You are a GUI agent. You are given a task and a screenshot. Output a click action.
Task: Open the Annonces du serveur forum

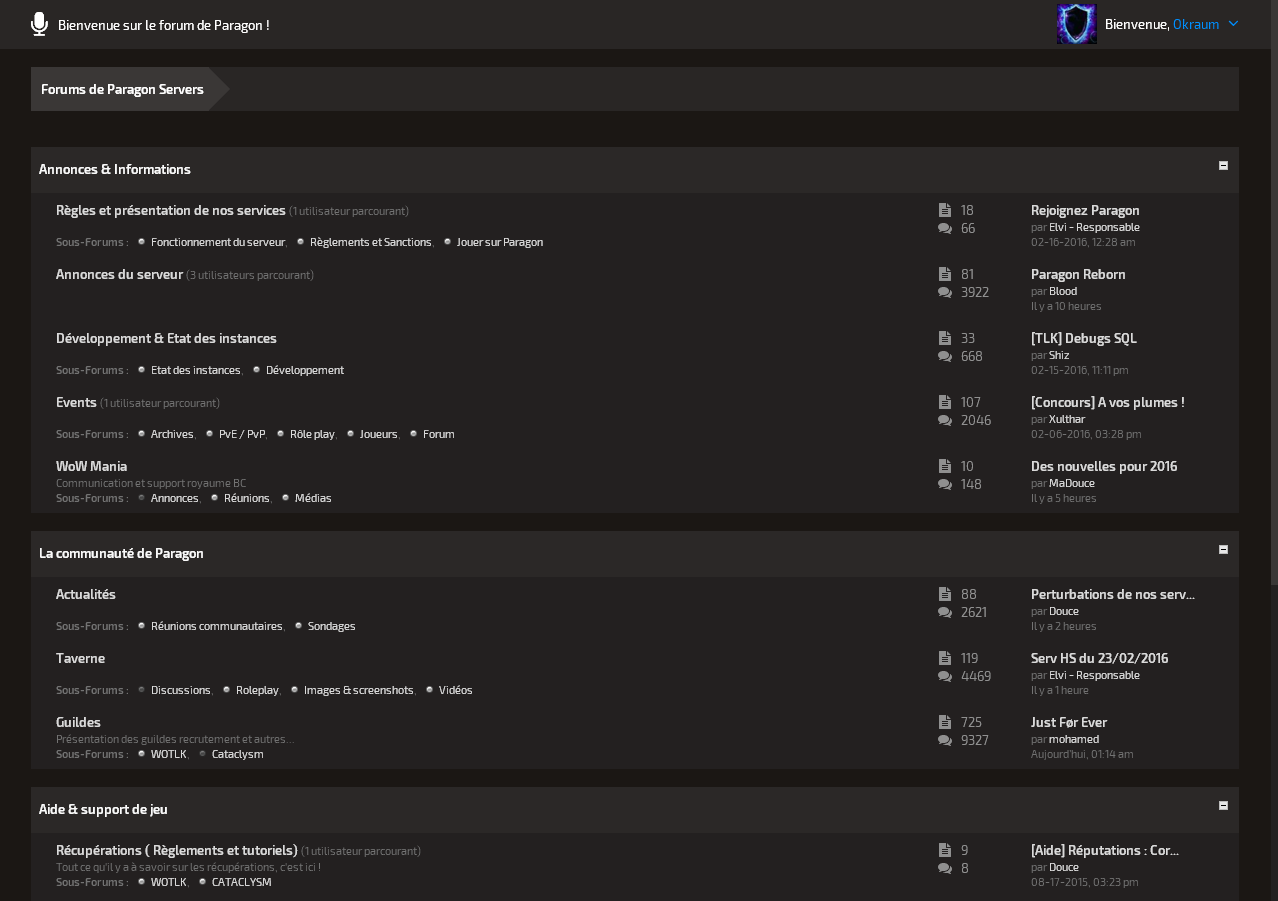(x=119, y=275)
